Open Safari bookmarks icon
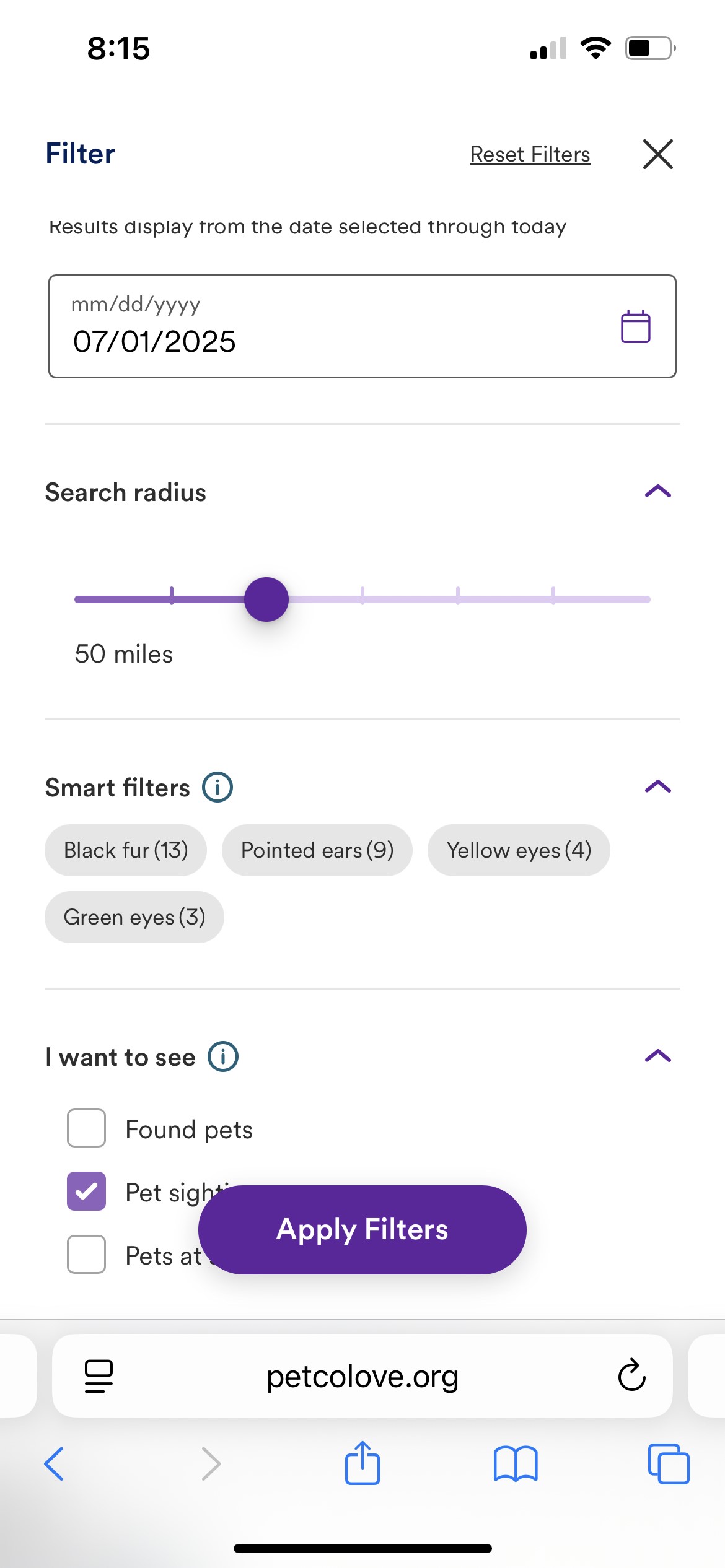725x1568 pixels. click(x=516, y=1464)
